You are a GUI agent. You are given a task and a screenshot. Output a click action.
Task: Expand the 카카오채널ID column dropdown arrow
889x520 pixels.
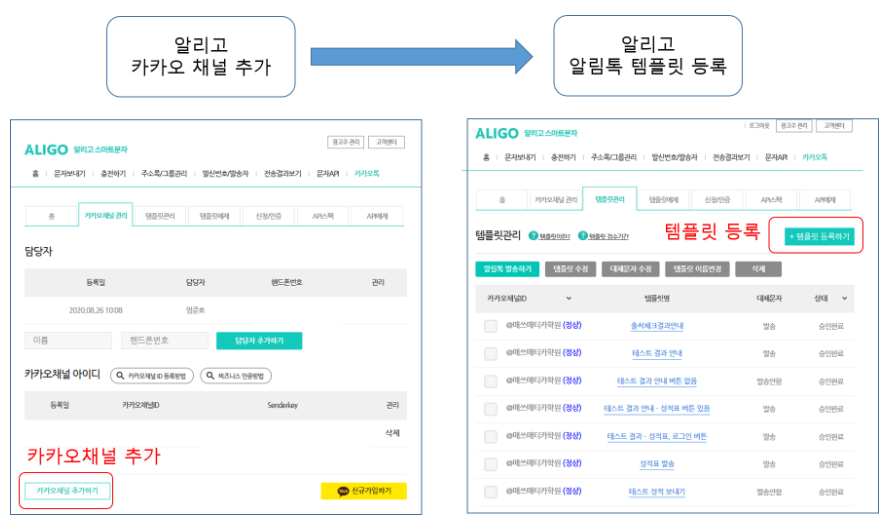tap(569, 298)
